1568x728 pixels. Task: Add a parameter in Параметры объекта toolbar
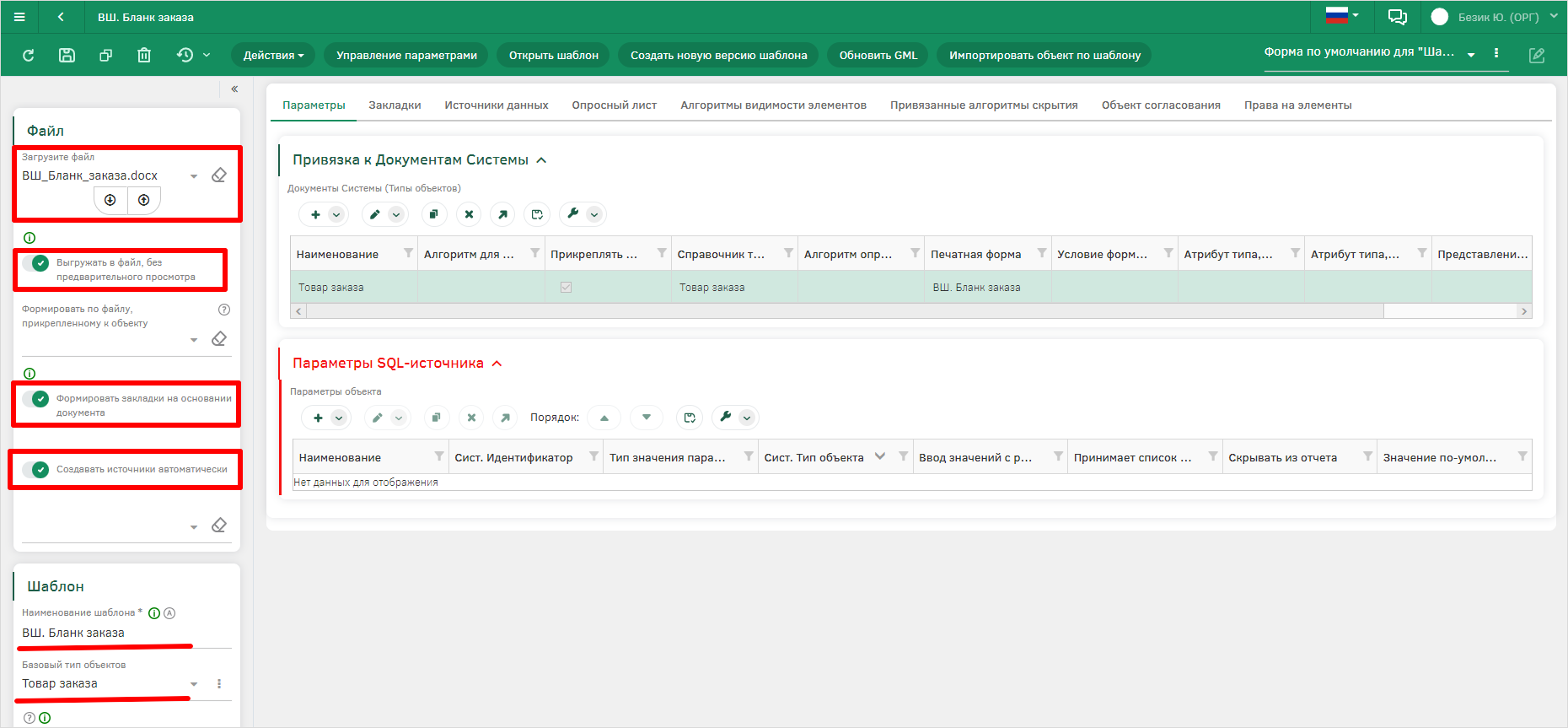pyautogui.click(x=318, y=418)
